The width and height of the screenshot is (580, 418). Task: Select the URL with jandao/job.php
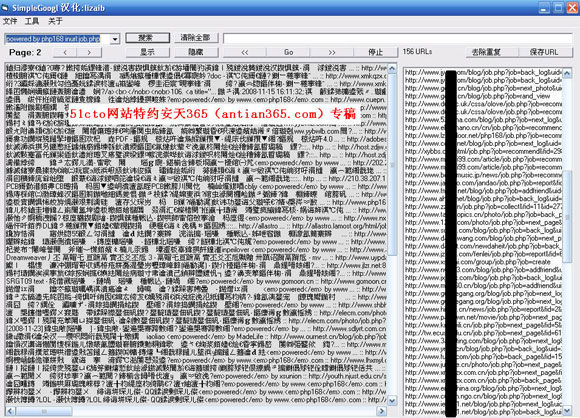tap(483, 183)
